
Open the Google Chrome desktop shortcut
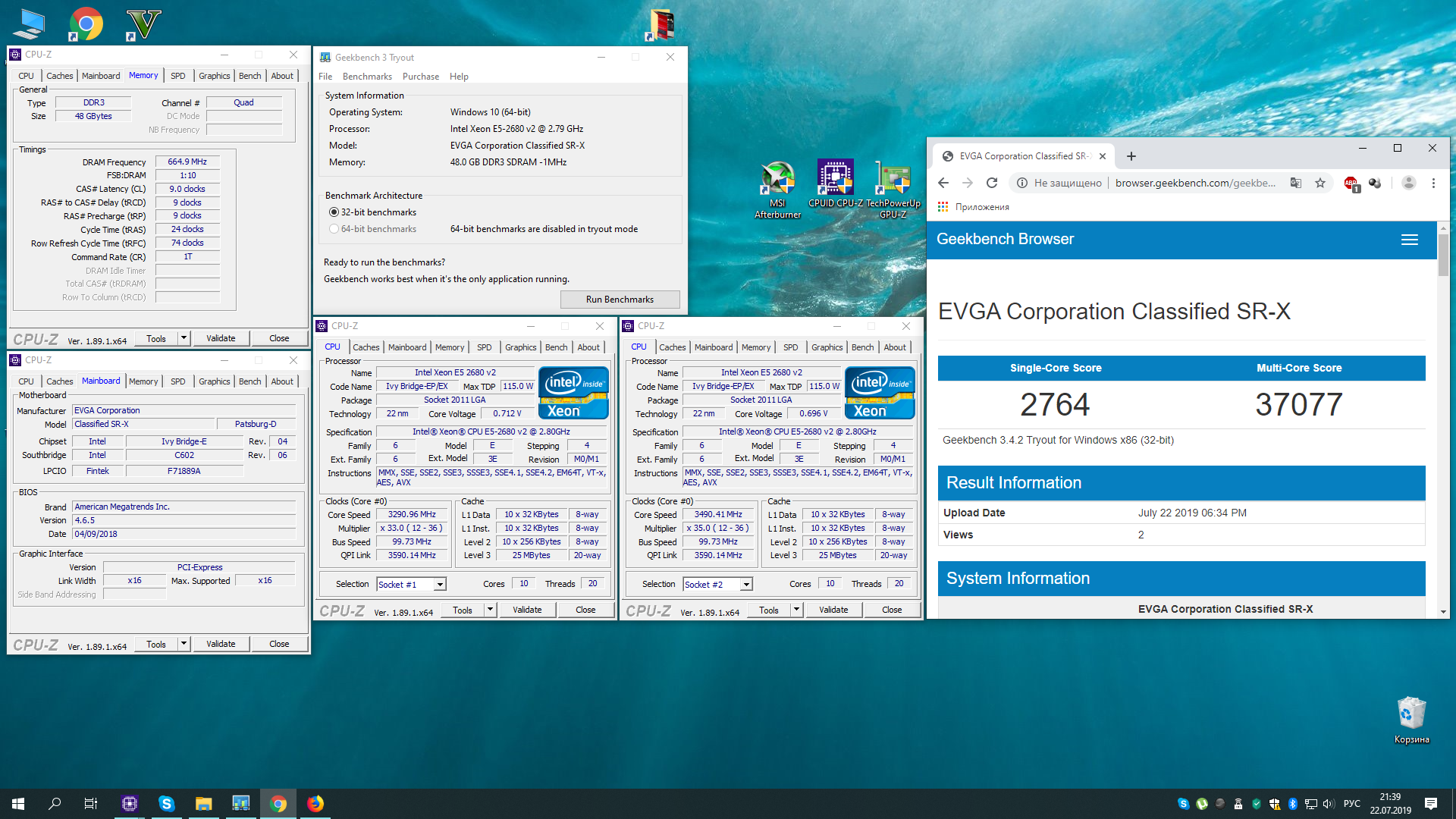86,24
